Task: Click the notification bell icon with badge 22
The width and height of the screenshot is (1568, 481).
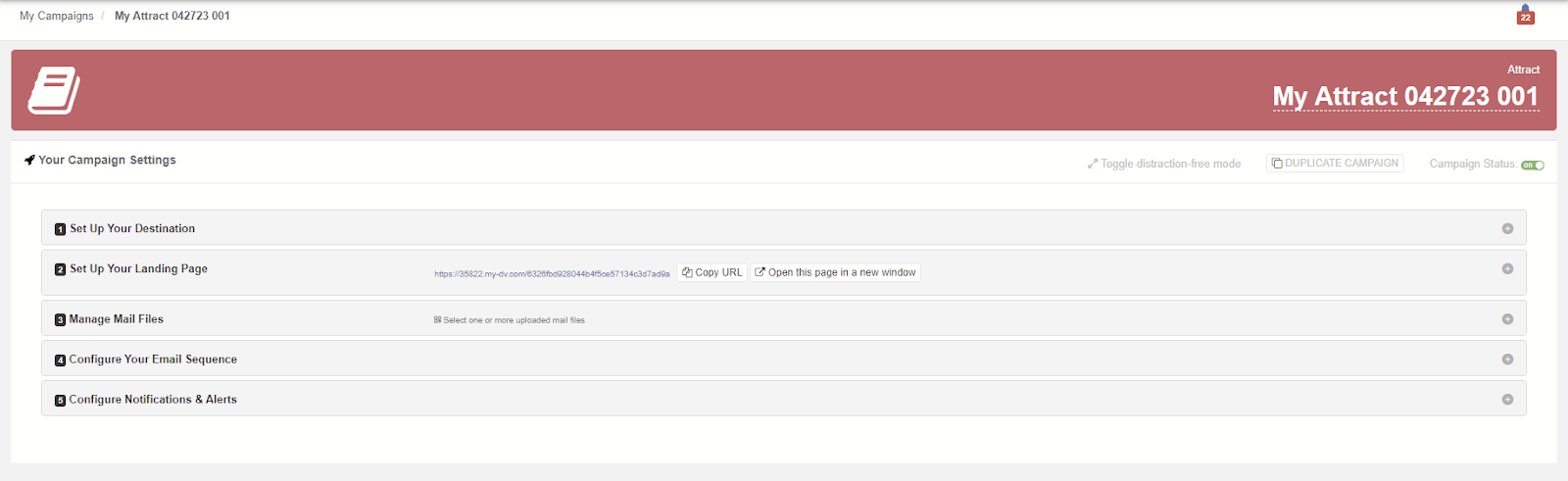Action: [1525, 15]
